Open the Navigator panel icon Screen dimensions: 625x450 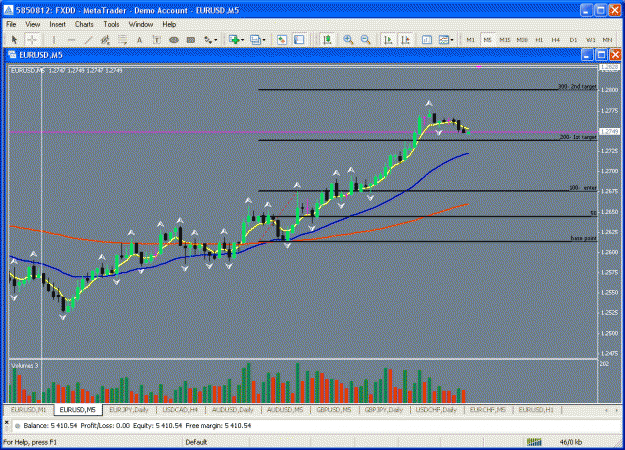[299, 39]
